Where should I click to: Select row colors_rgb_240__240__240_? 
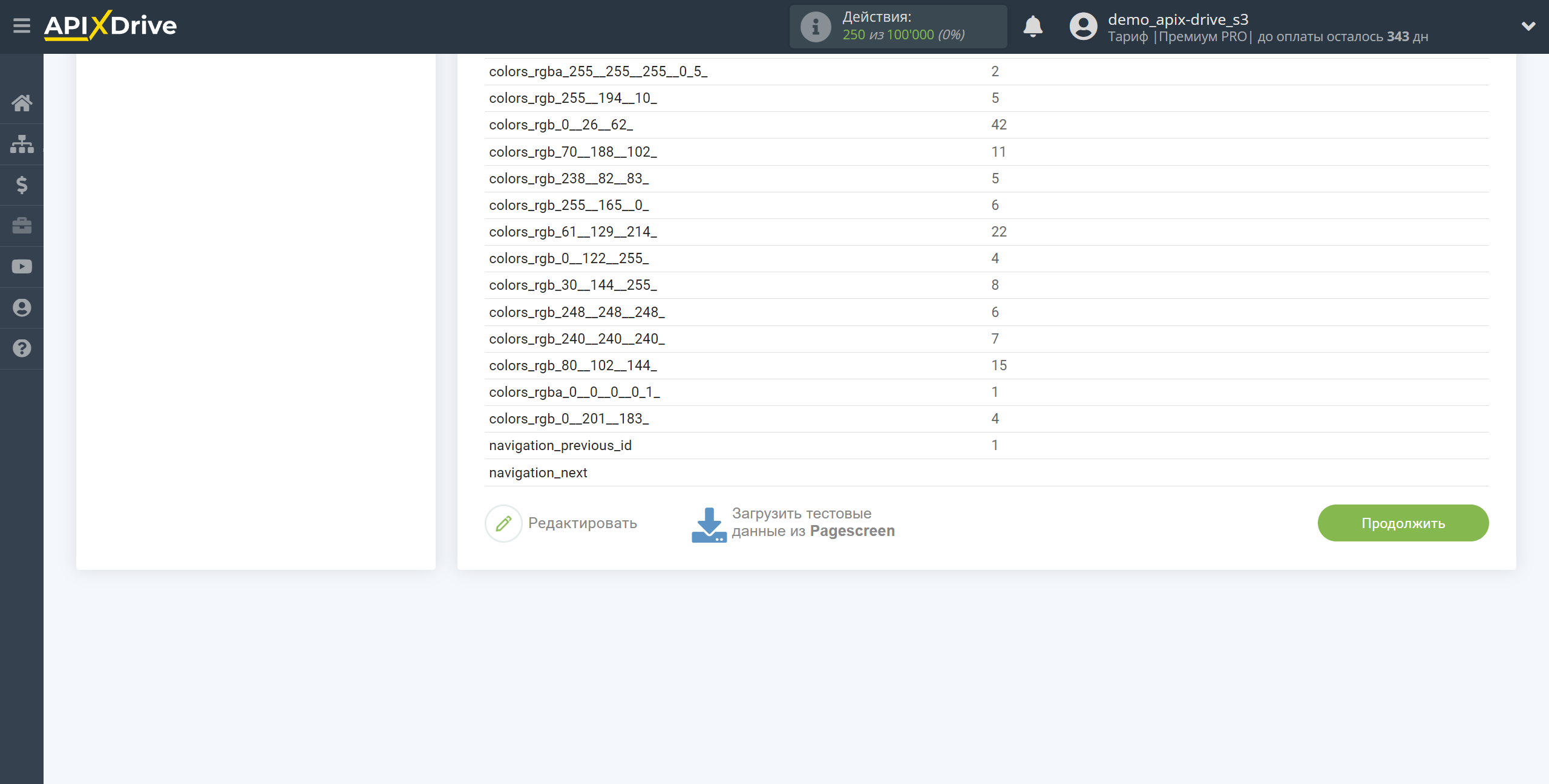(986, 339)
